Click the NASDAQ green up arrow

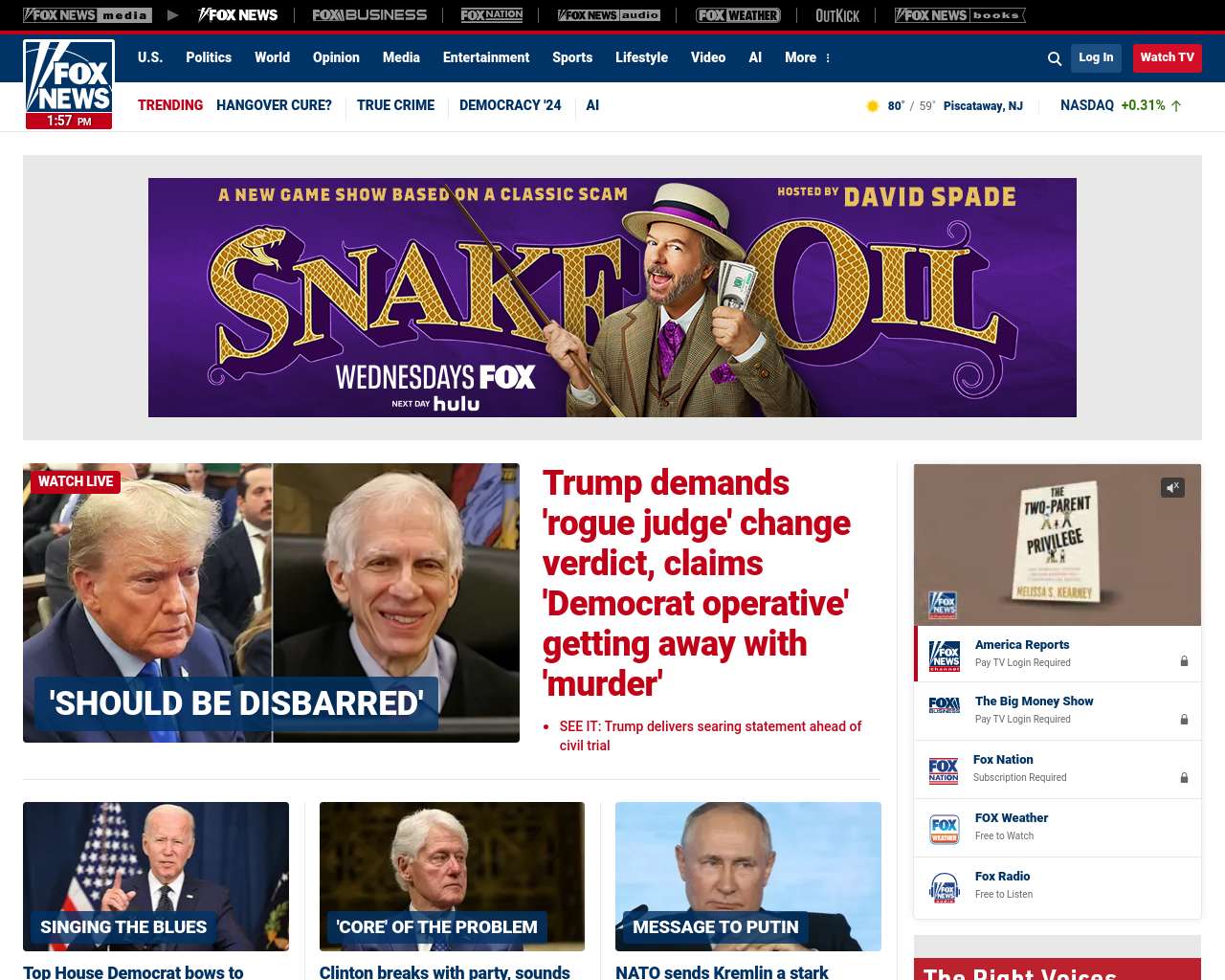click(1176, 106)
